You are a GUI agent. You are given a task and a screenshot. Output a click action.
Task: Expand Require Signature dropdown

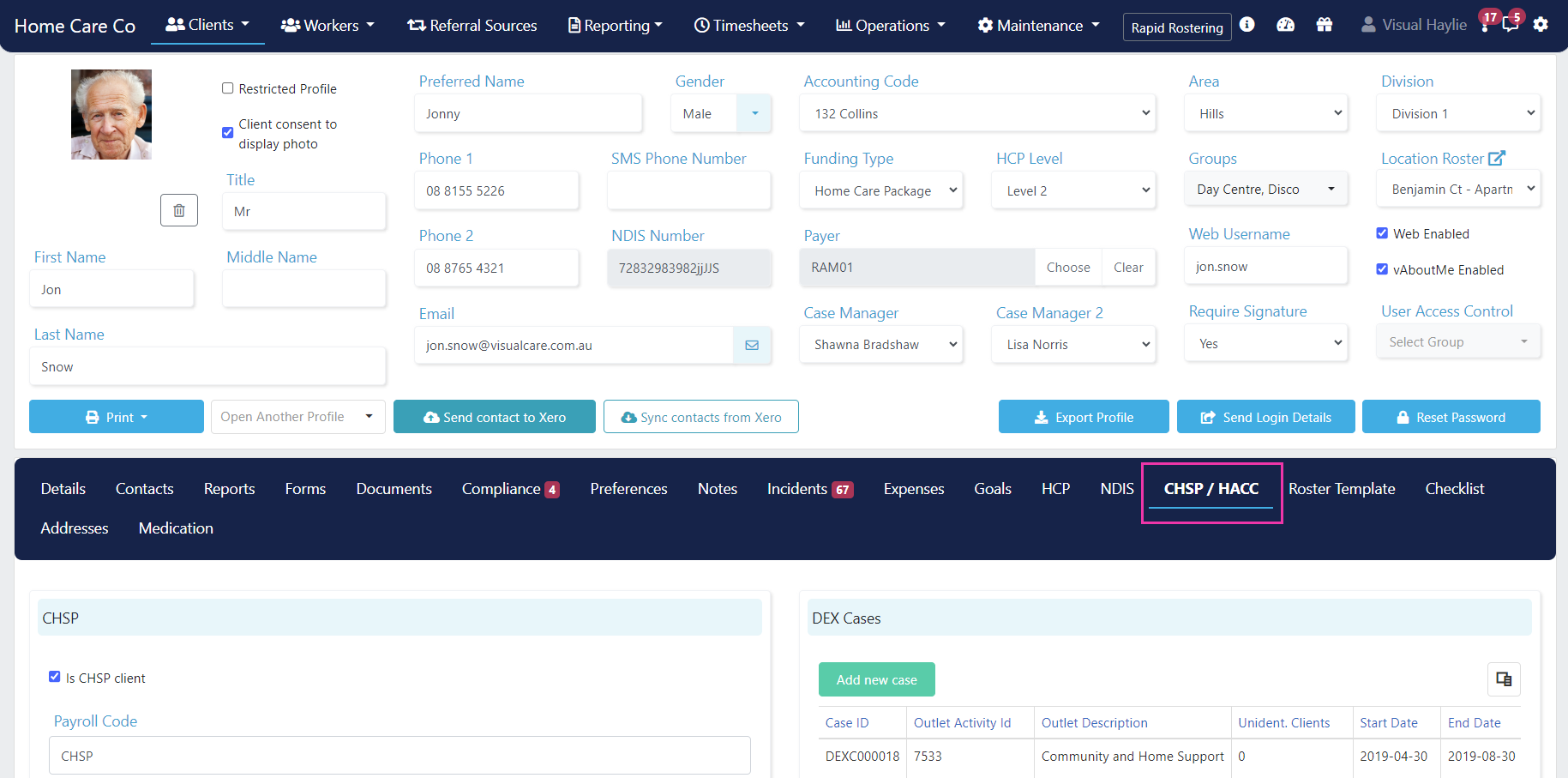[x=1266, y=343]
